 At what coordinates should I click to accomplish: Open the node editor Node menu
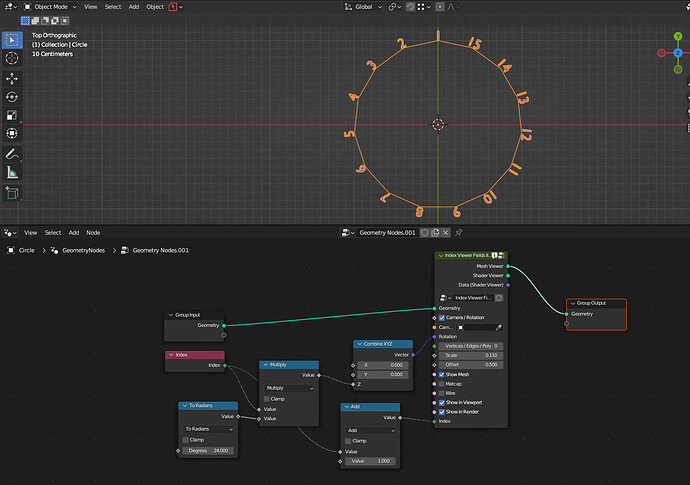93,232
